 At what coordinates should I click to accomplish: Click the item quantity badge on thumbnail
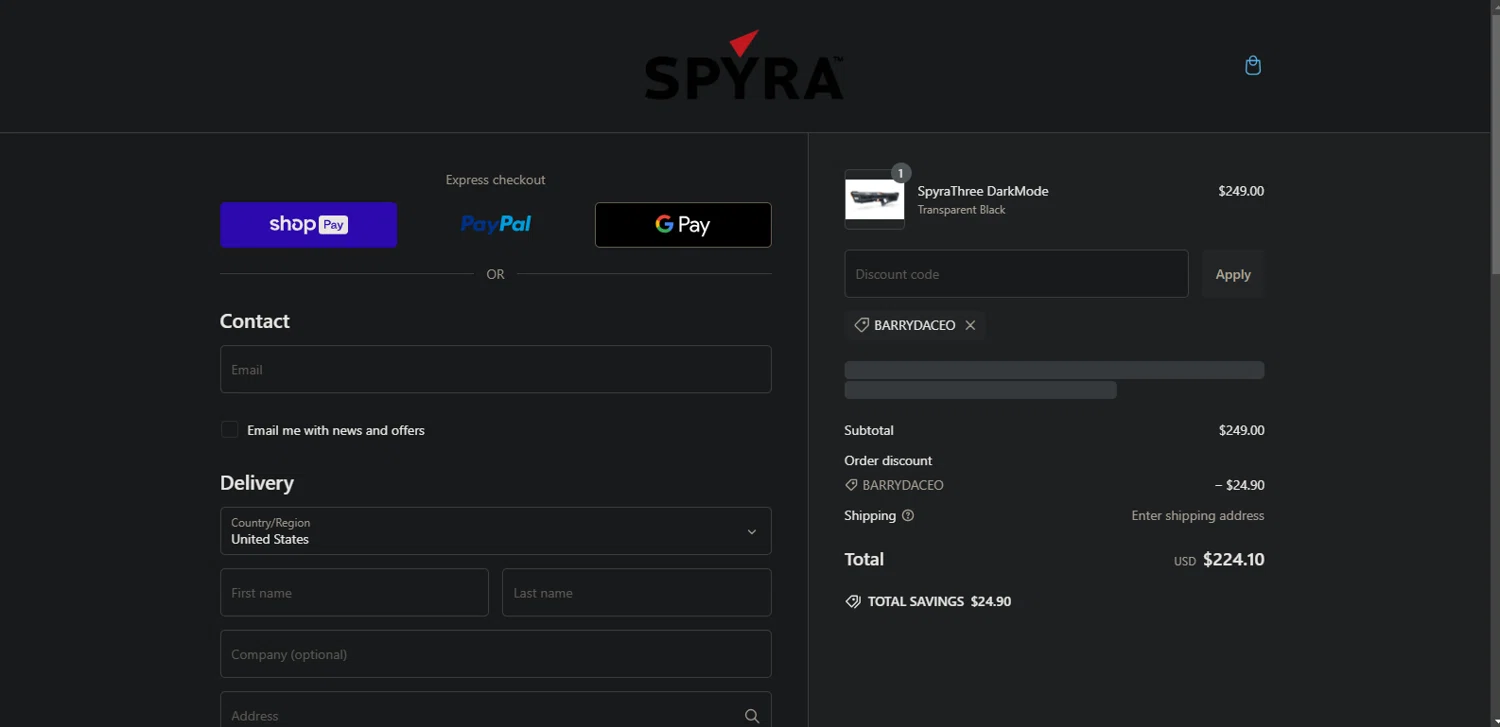coord(900,173)
